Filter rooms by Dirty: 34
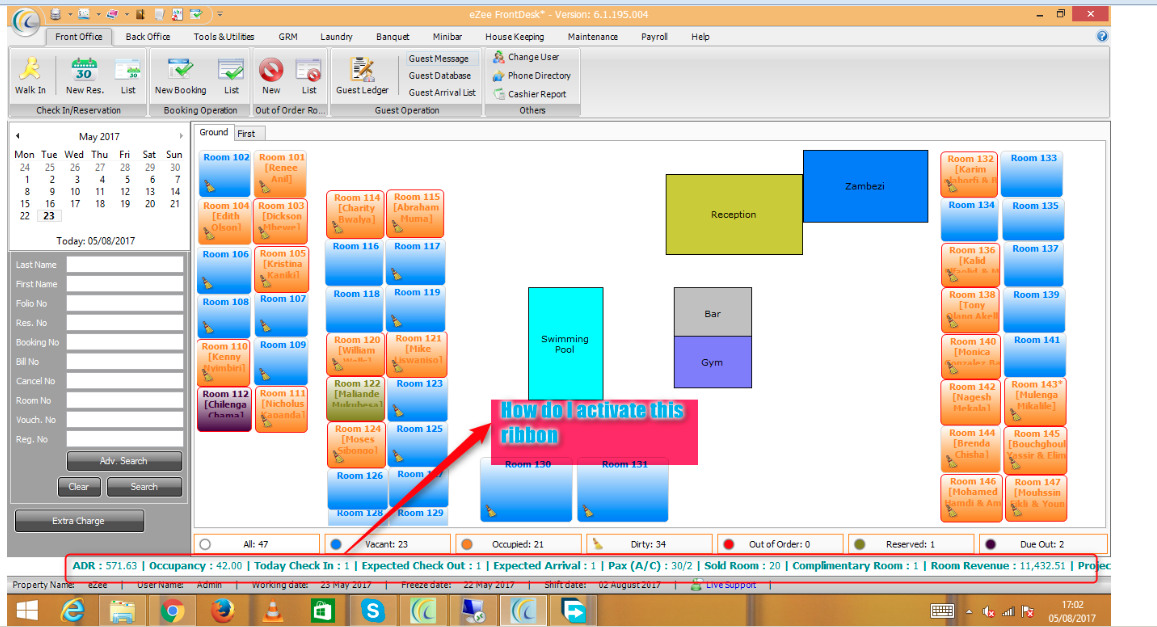The image size is (1157, 627). click(x=649, y=544)
